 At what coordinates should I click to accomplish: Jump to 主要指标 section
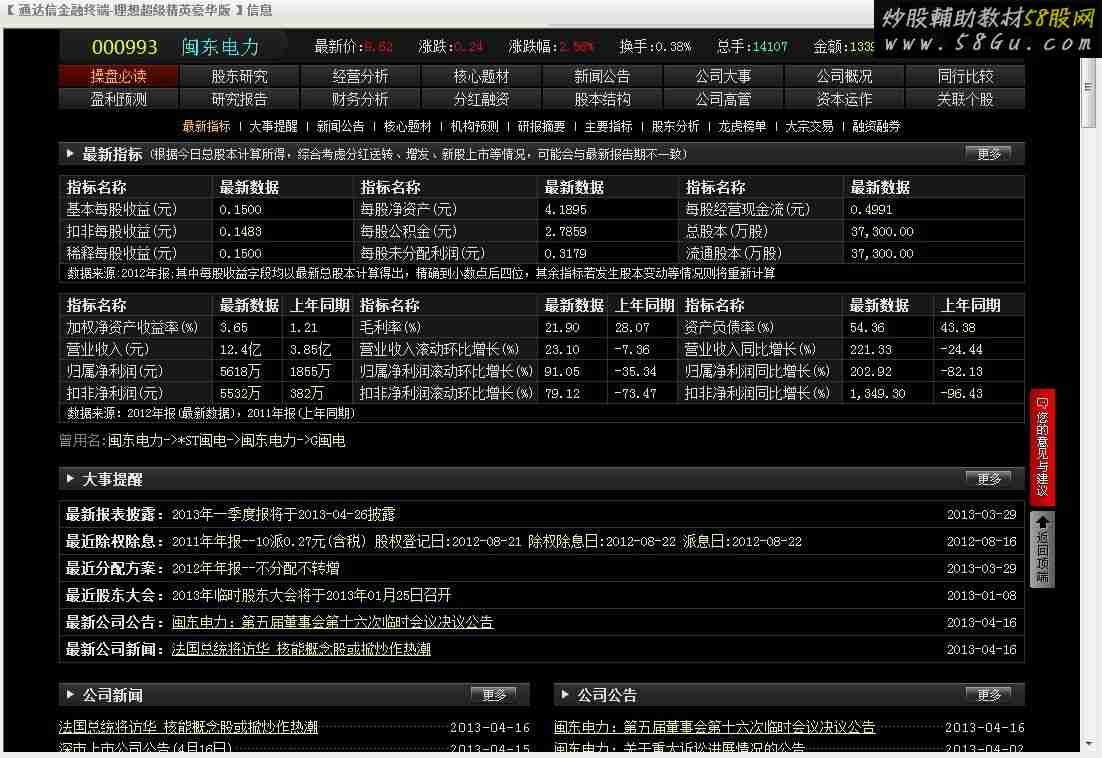[609, 126]
